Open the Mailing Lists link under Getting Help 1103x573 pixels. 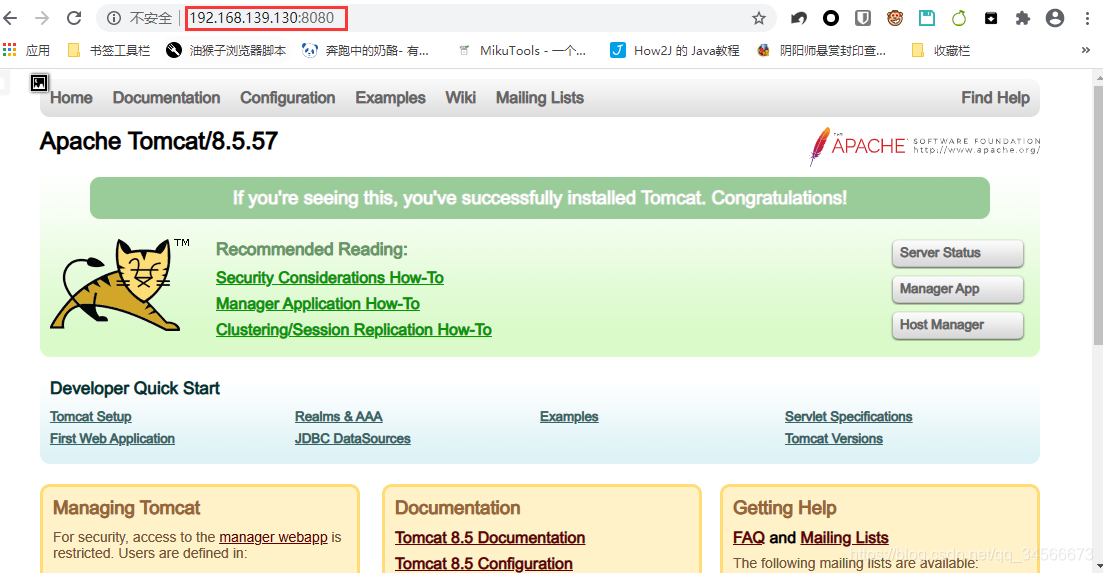844,538
